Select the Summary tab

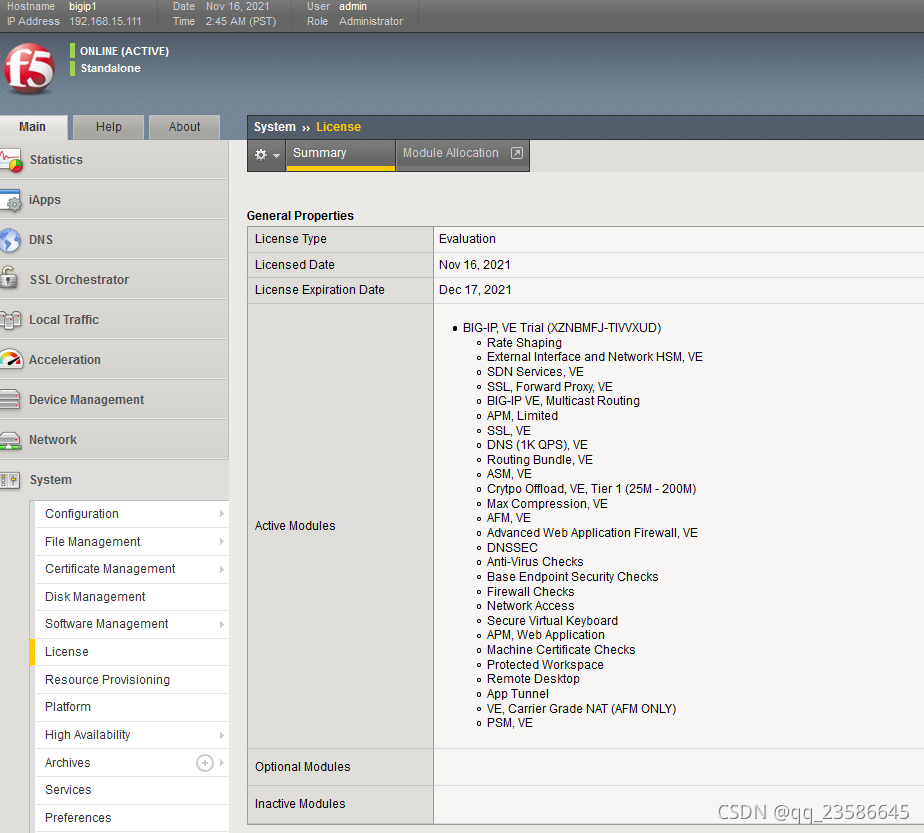[341, 155]
